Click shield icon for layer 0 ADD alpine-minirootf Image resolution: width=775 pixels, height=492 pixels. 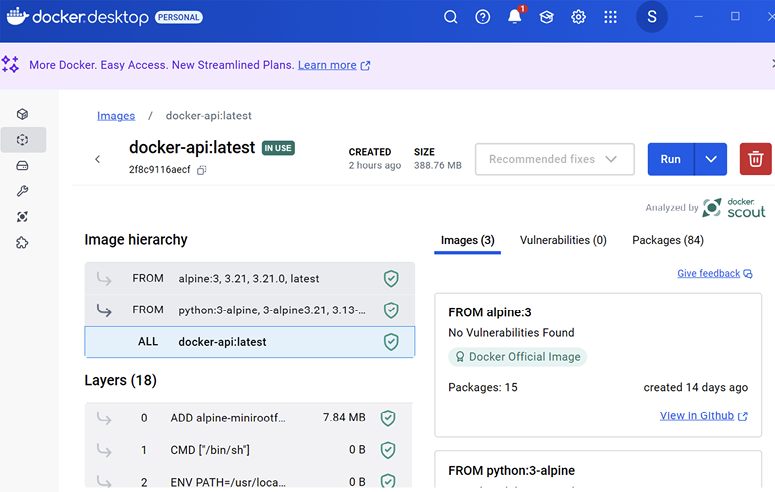(x=388, y=418)
